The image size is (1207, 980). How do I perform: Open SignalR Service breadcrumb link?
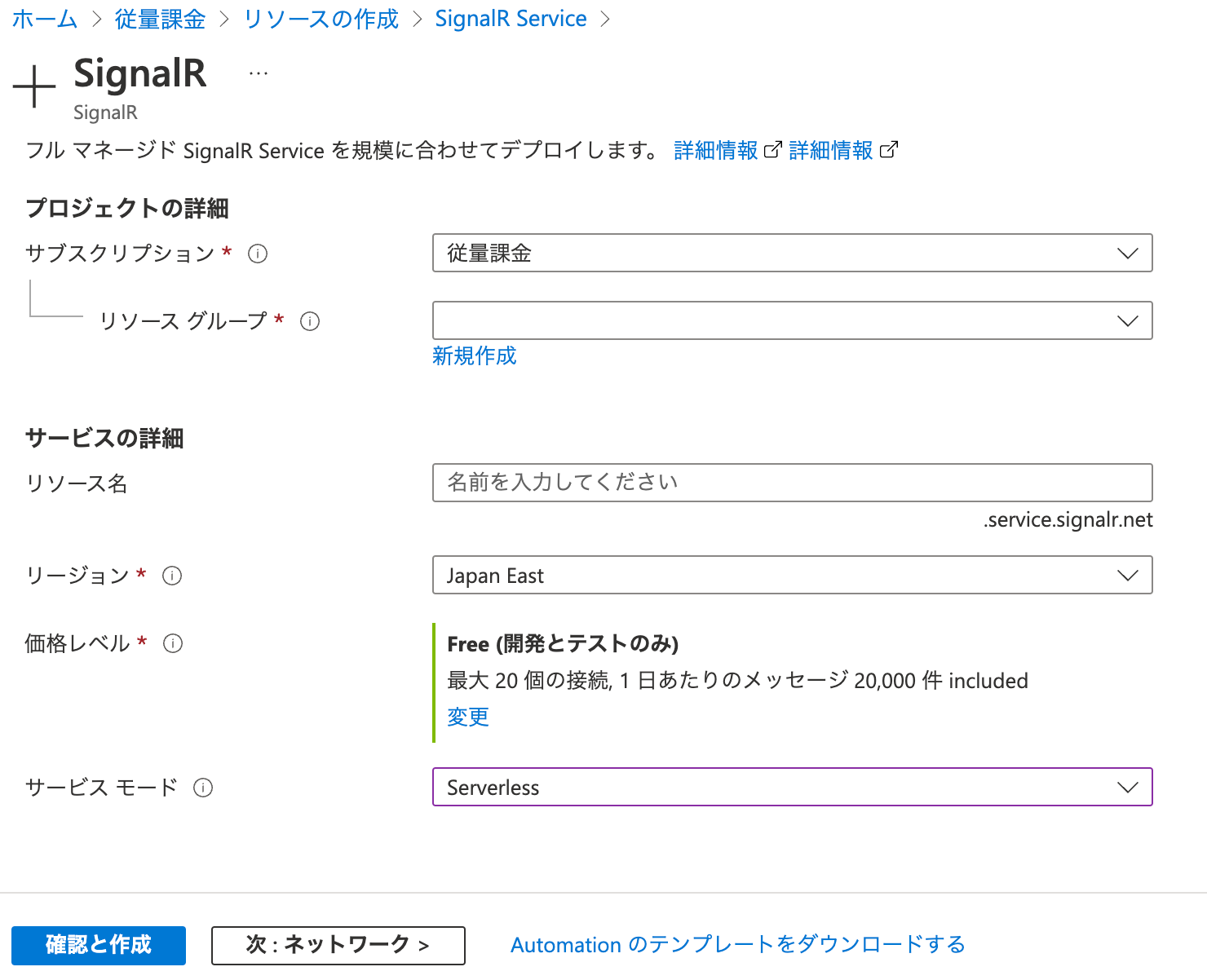[511, 19]
